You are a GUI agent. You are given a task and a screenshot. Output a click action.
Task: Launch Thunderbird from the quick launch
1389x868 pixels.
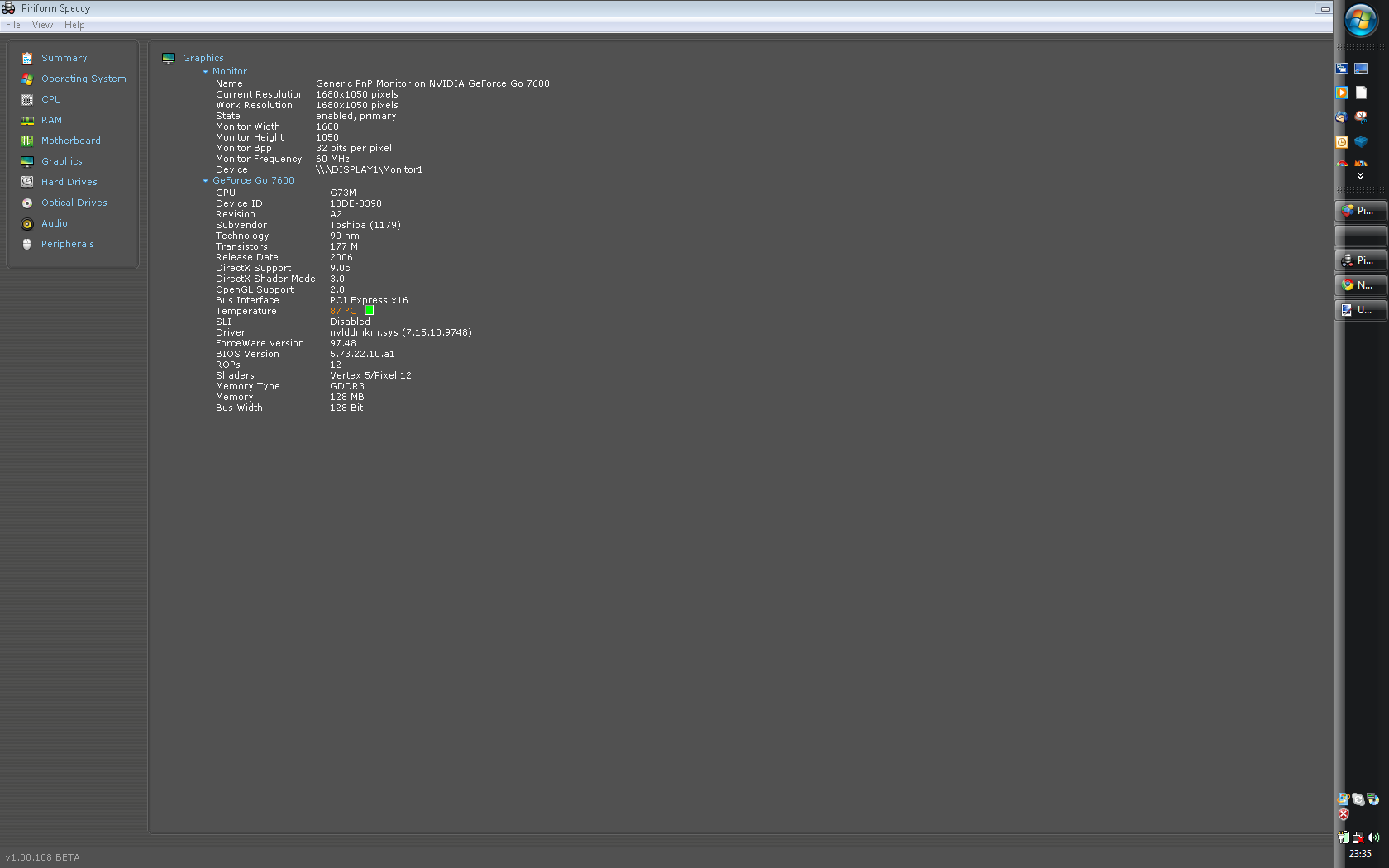coord(1342,117)
